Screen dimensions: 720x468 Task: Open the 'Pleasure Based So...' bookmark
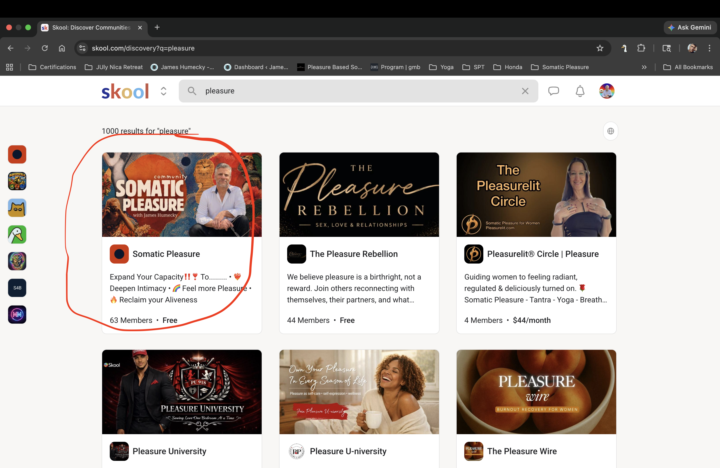[330, 67]
